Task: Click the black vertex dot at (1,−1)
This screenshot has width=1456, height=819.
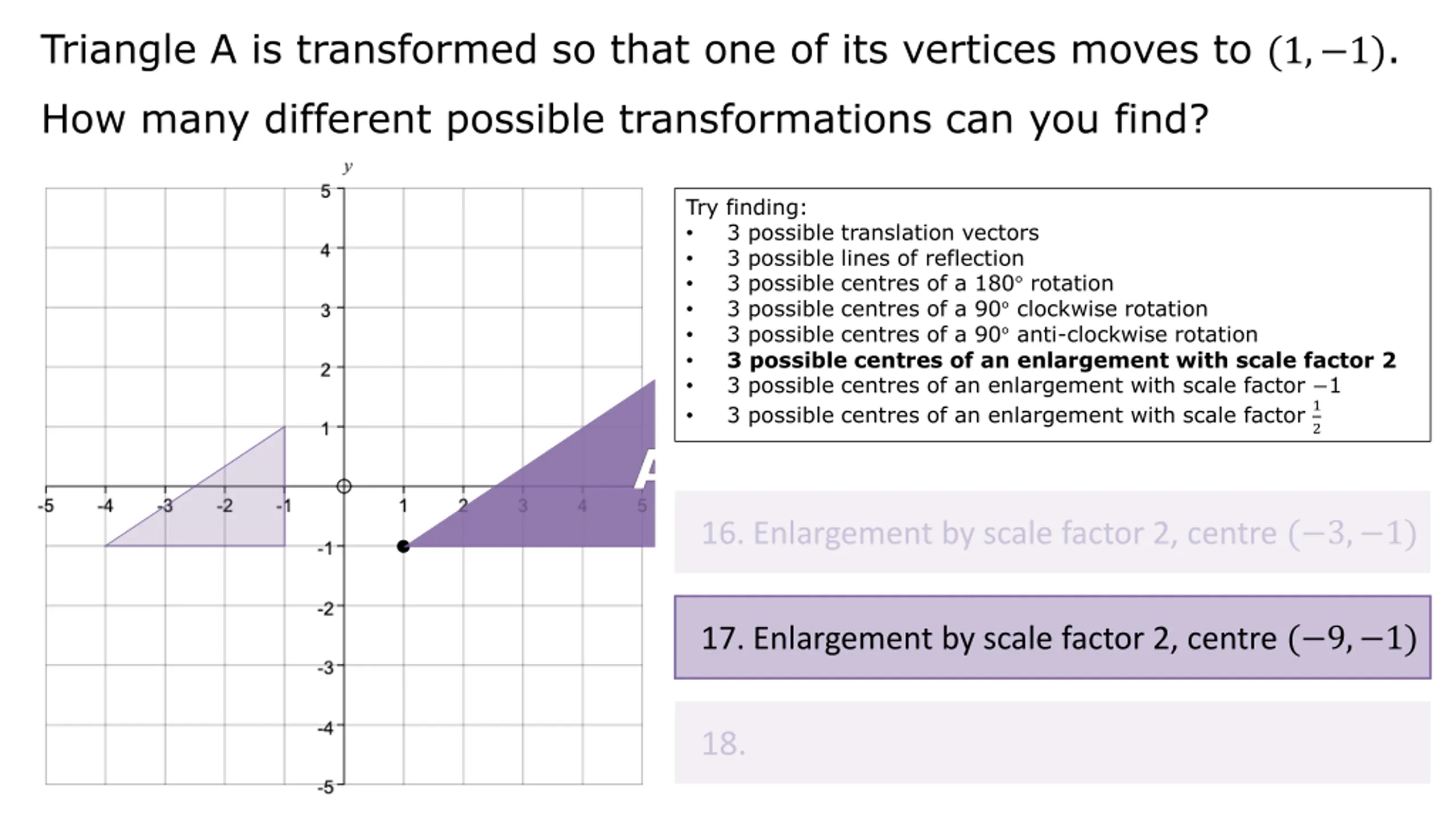Action: pos(403,546)
